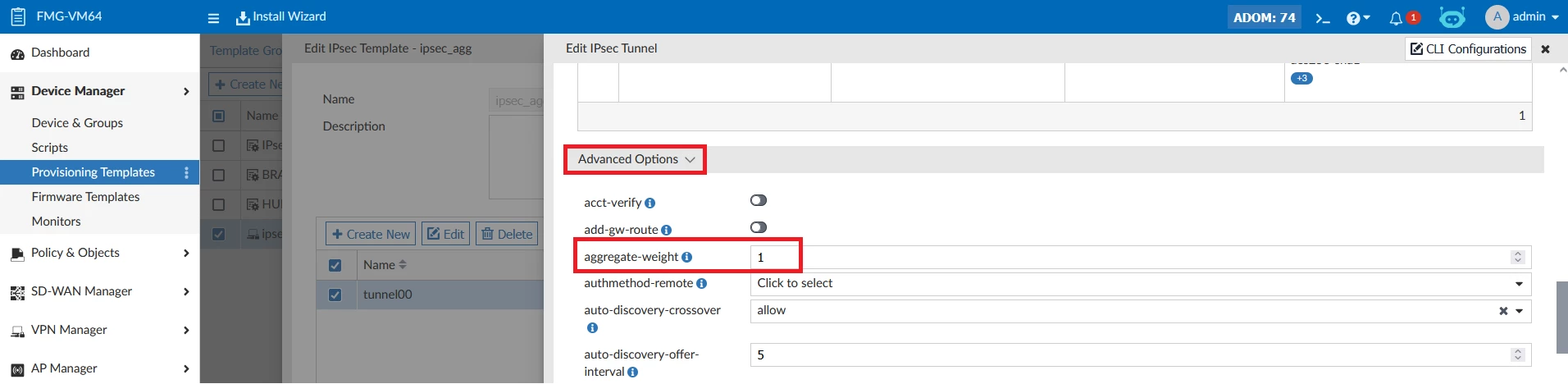Show info for aggregate-weight
Image resolution: width=1568 pixels, height=384 pixels.
[686, 258]
